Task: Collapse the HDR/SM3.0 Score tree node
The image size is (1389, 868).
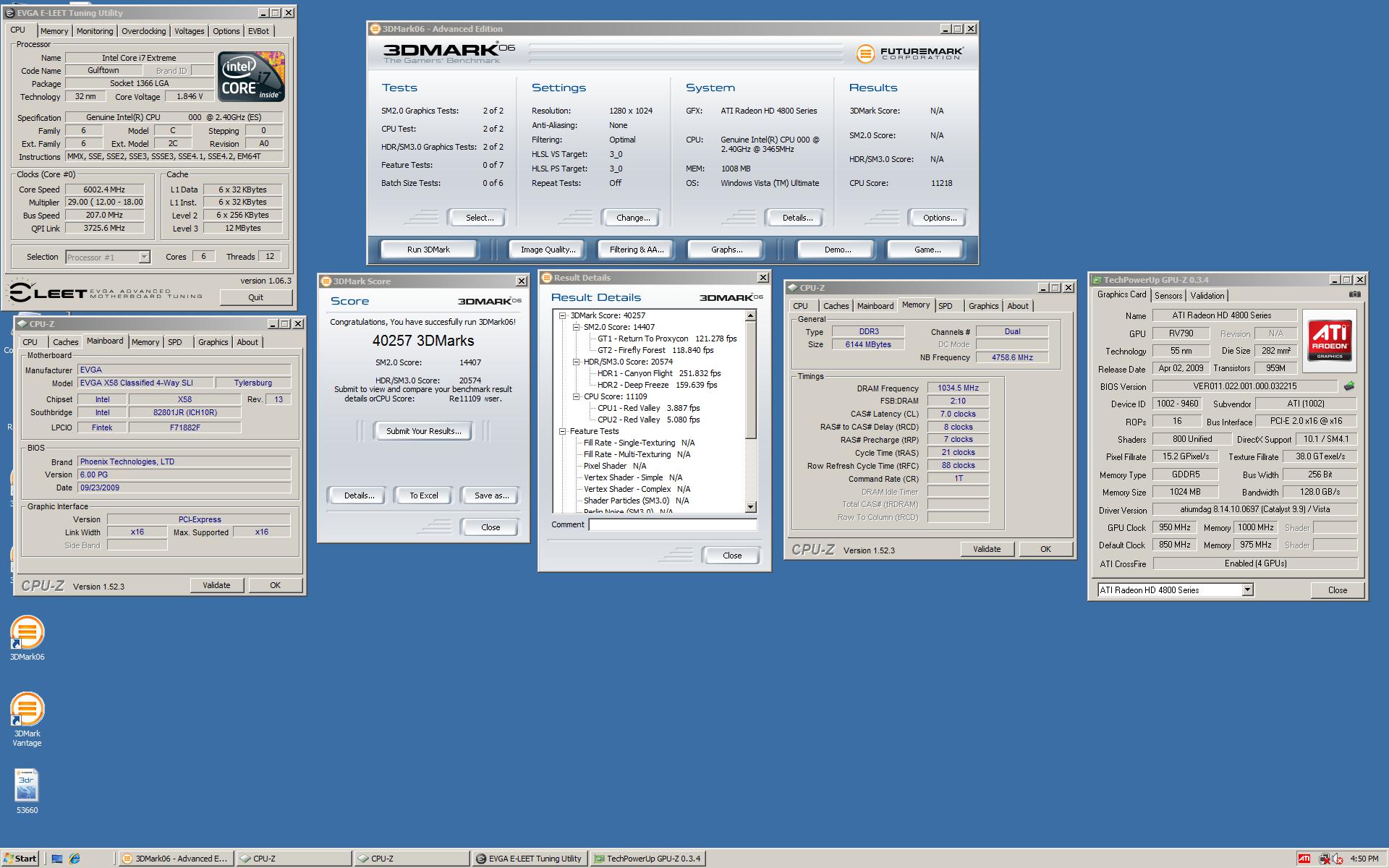Action: [x=577, y=362]
